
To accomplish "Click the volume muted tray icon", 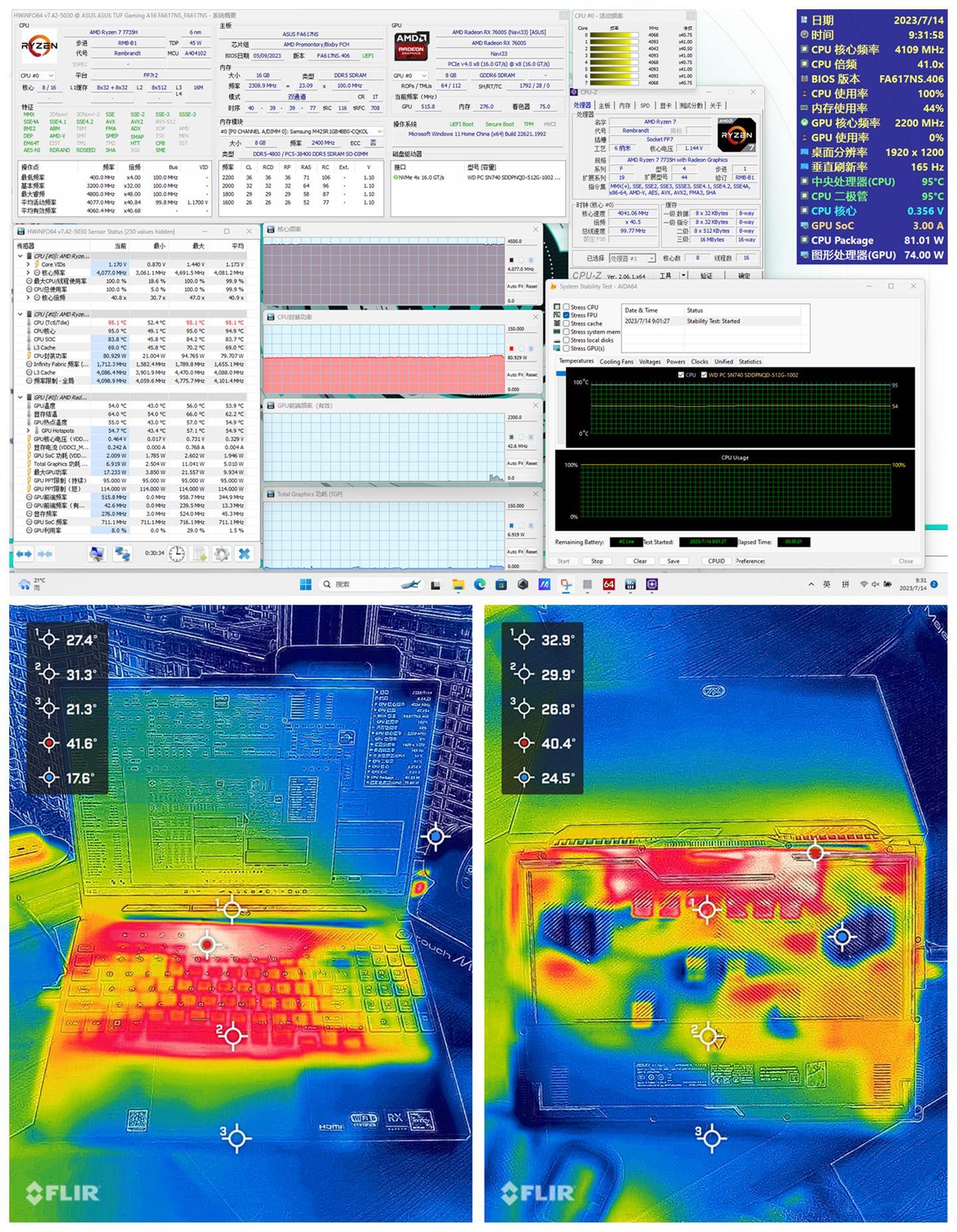I will [876, 584].
